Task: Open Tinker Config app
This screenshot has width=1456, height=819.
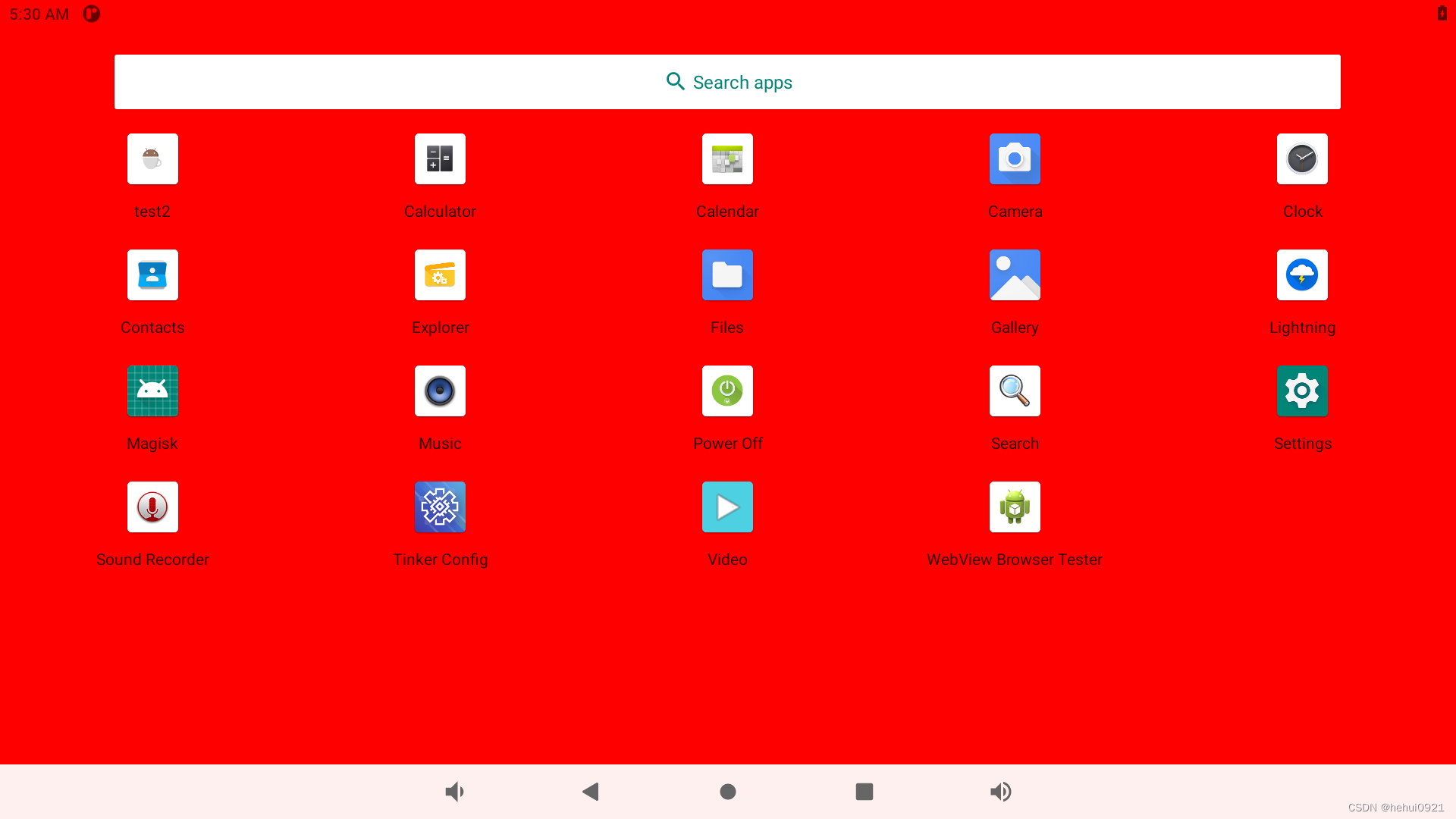Action: [440, 507]
